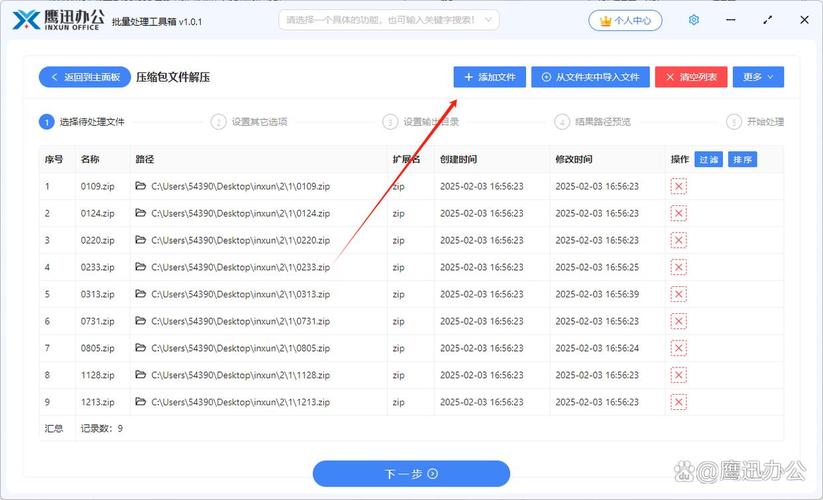Remove 0731.zip using its red delete icon
823x500 pixels.
(678, 321)
